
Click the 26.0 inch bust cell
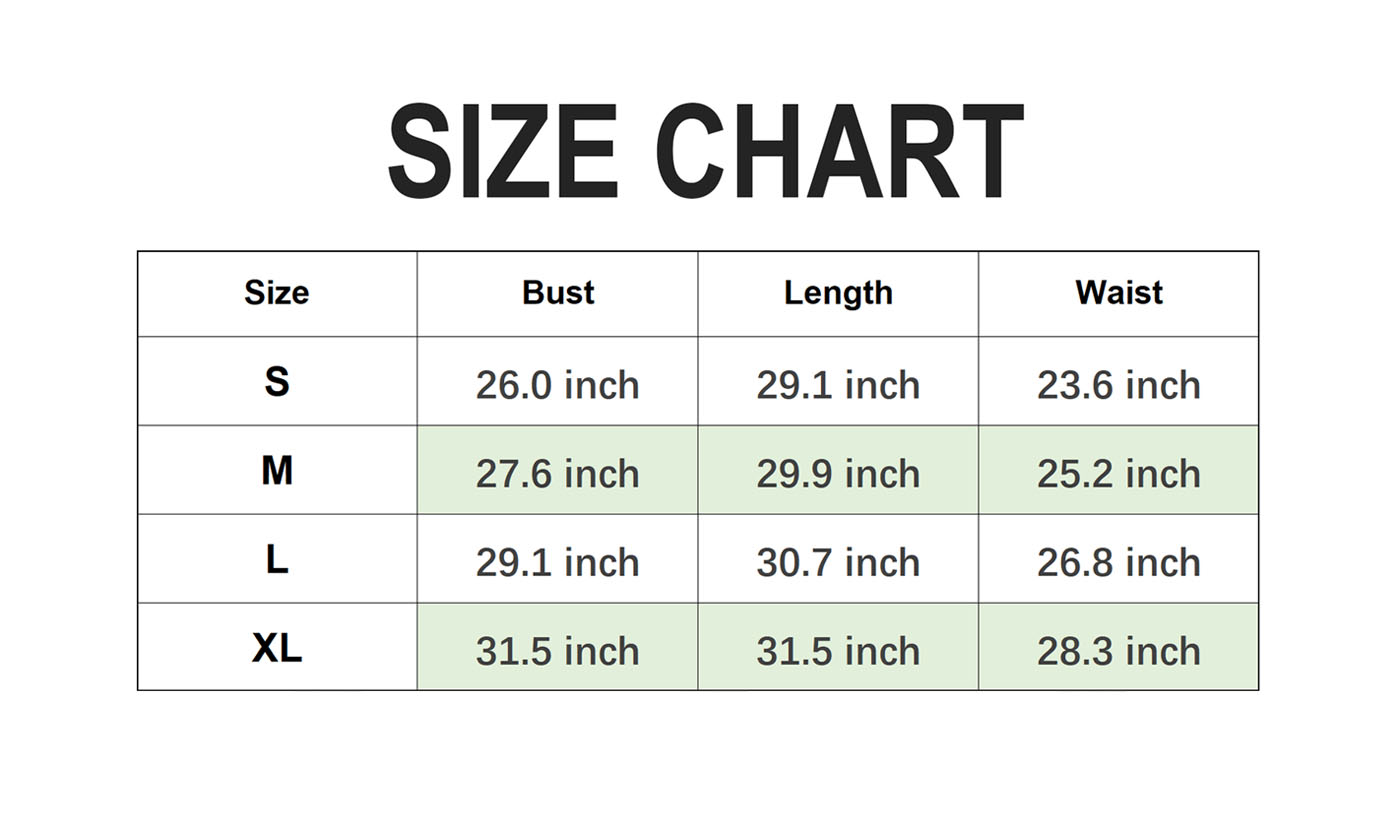pos(558,385)
